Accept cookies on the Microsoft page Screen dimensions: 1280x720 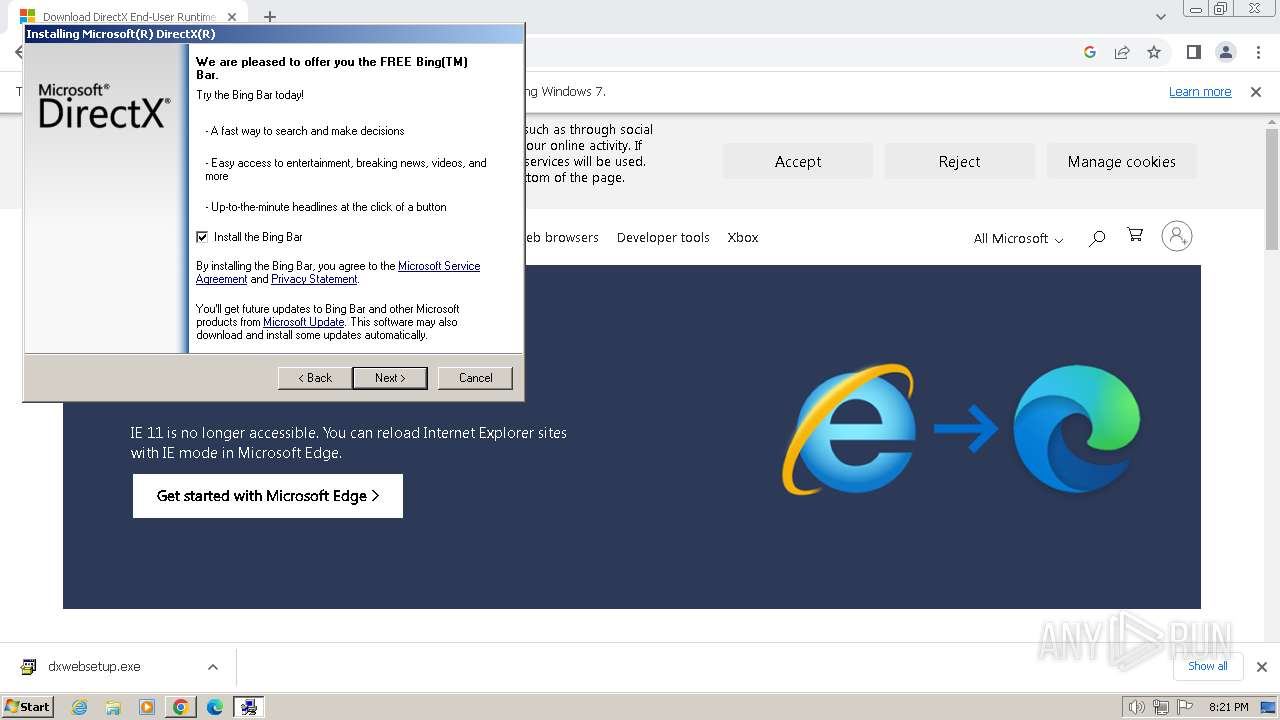tap(798, 161)
